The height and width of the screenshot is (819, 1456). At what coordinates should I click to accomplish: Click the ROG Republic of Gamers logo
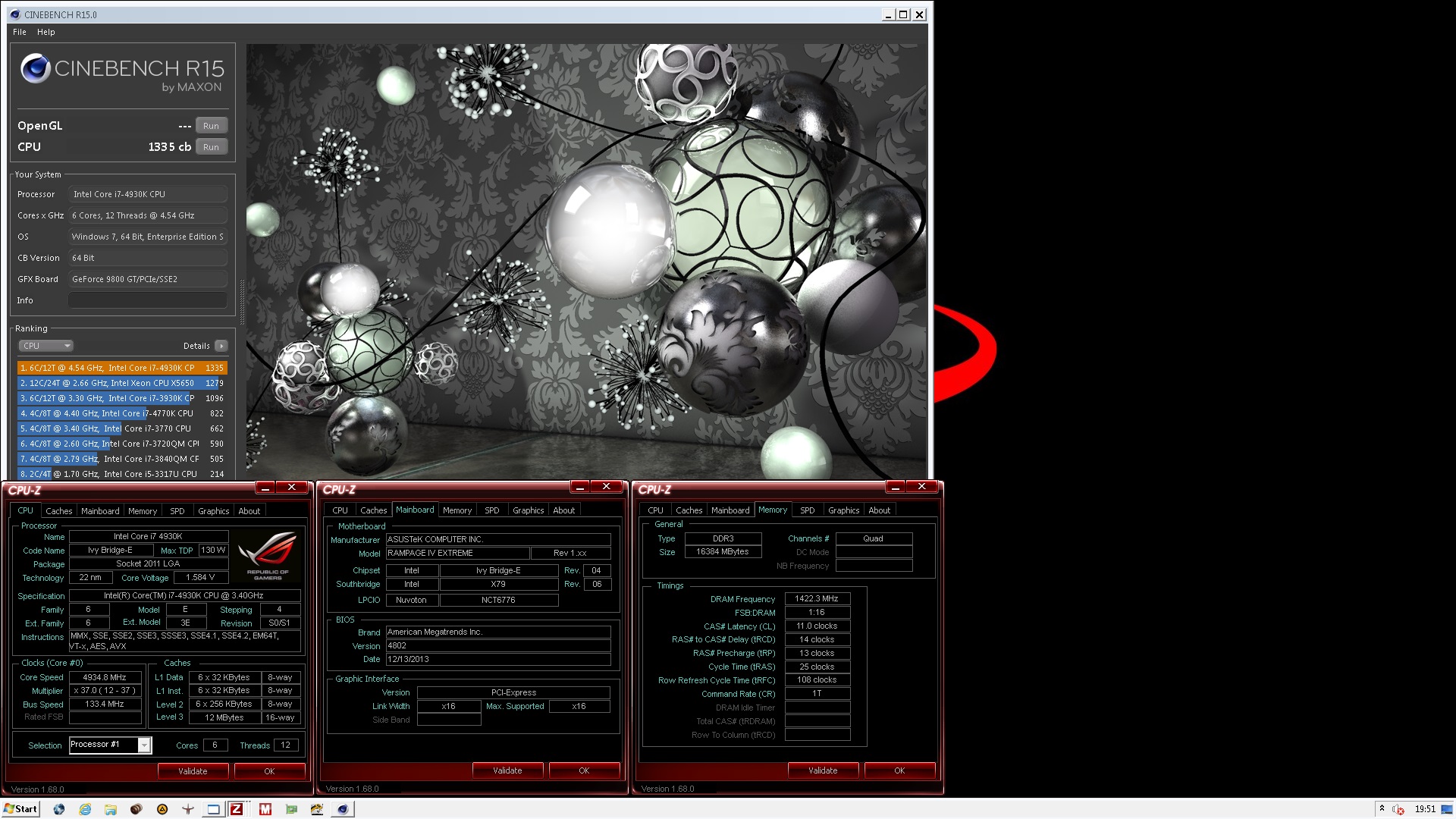(268, 555)
